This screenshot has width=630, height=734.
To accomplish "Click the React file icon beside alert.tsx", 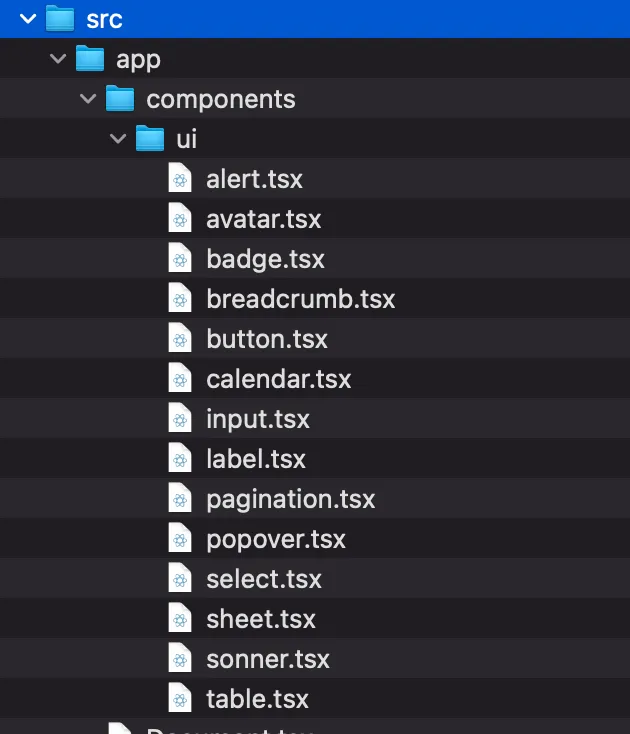I will click(180, 180).
